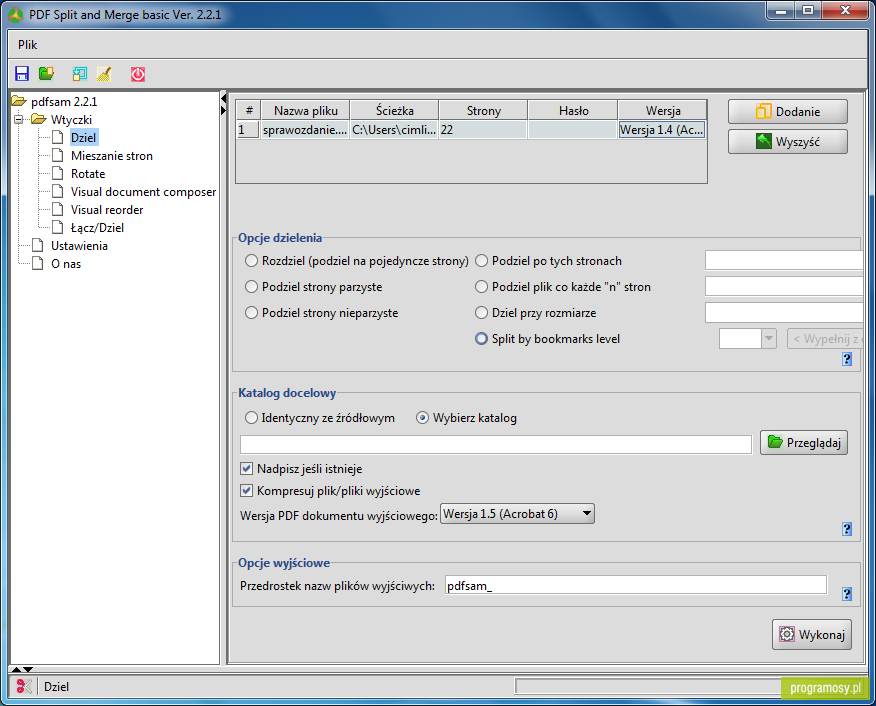Click Ścieżka column header
Viewport: 876px width, 706px height.
(x=394, y=111)
